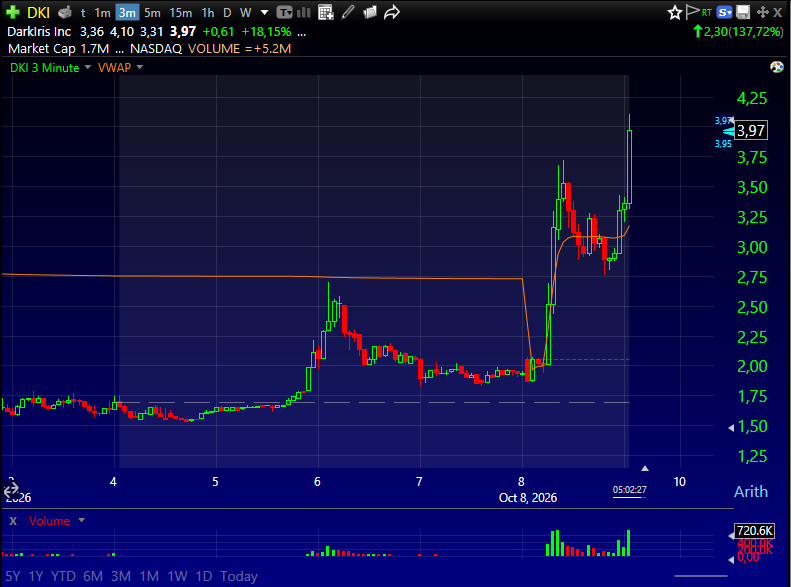This screenshot has height=587, width=791.
Task: Click the up triangle below the price scale
Action: pos(645,468)
